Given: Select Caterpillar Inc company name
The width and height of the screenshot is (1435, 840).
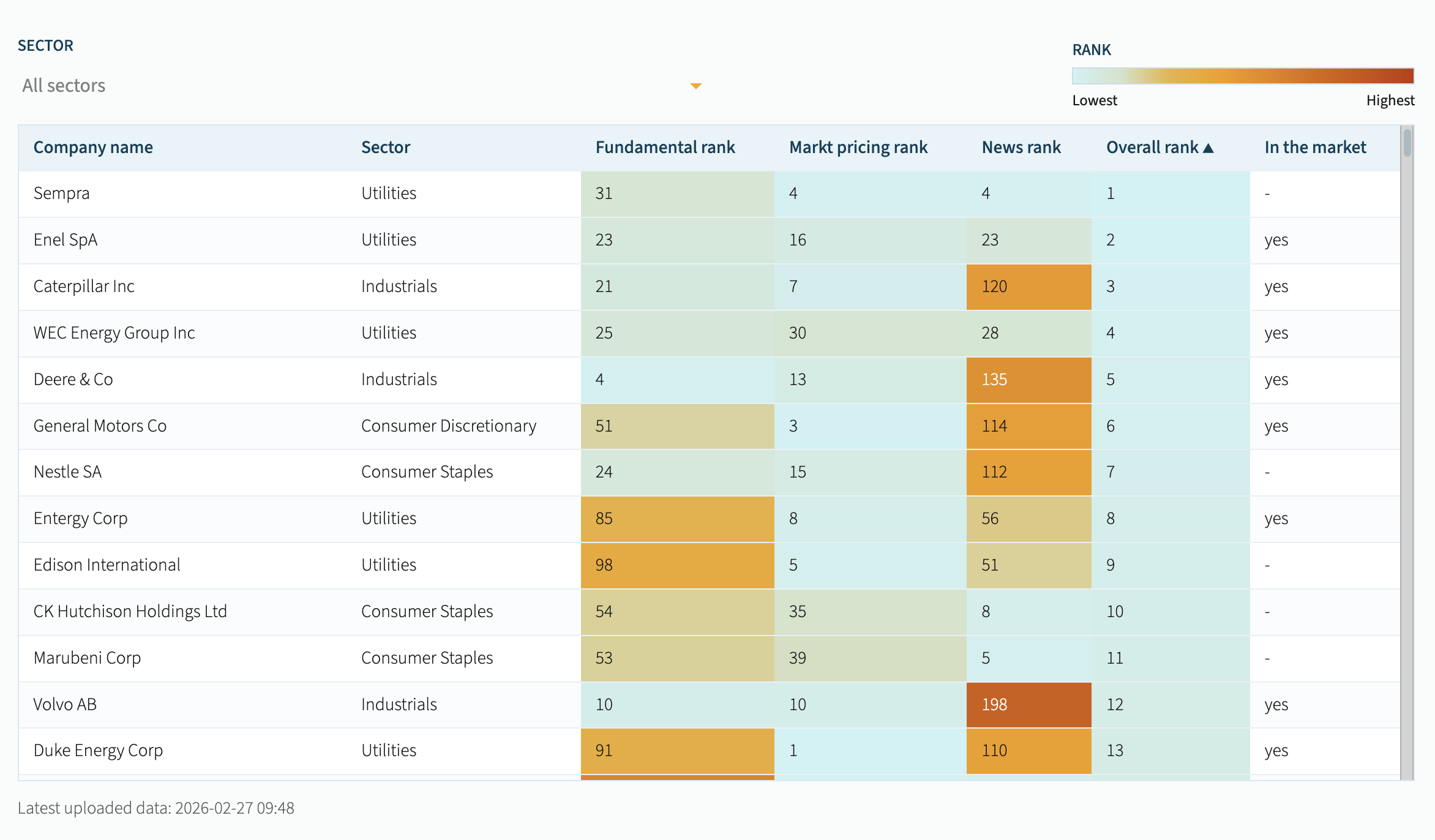Looking at the screenshot, I should click(84, 287).
